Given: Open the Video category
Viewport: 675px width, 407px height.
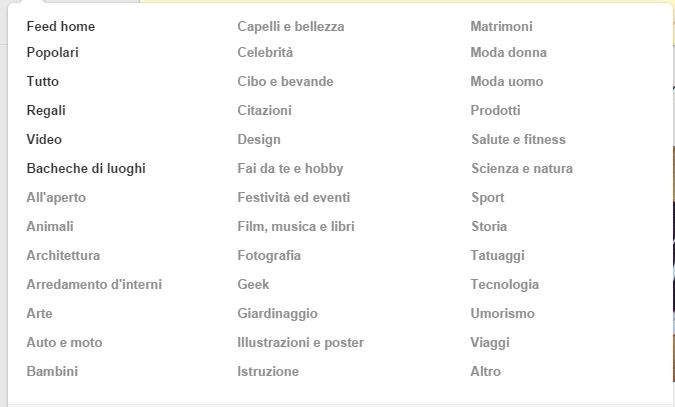Looking at the screenshot, I should (44, 139).
